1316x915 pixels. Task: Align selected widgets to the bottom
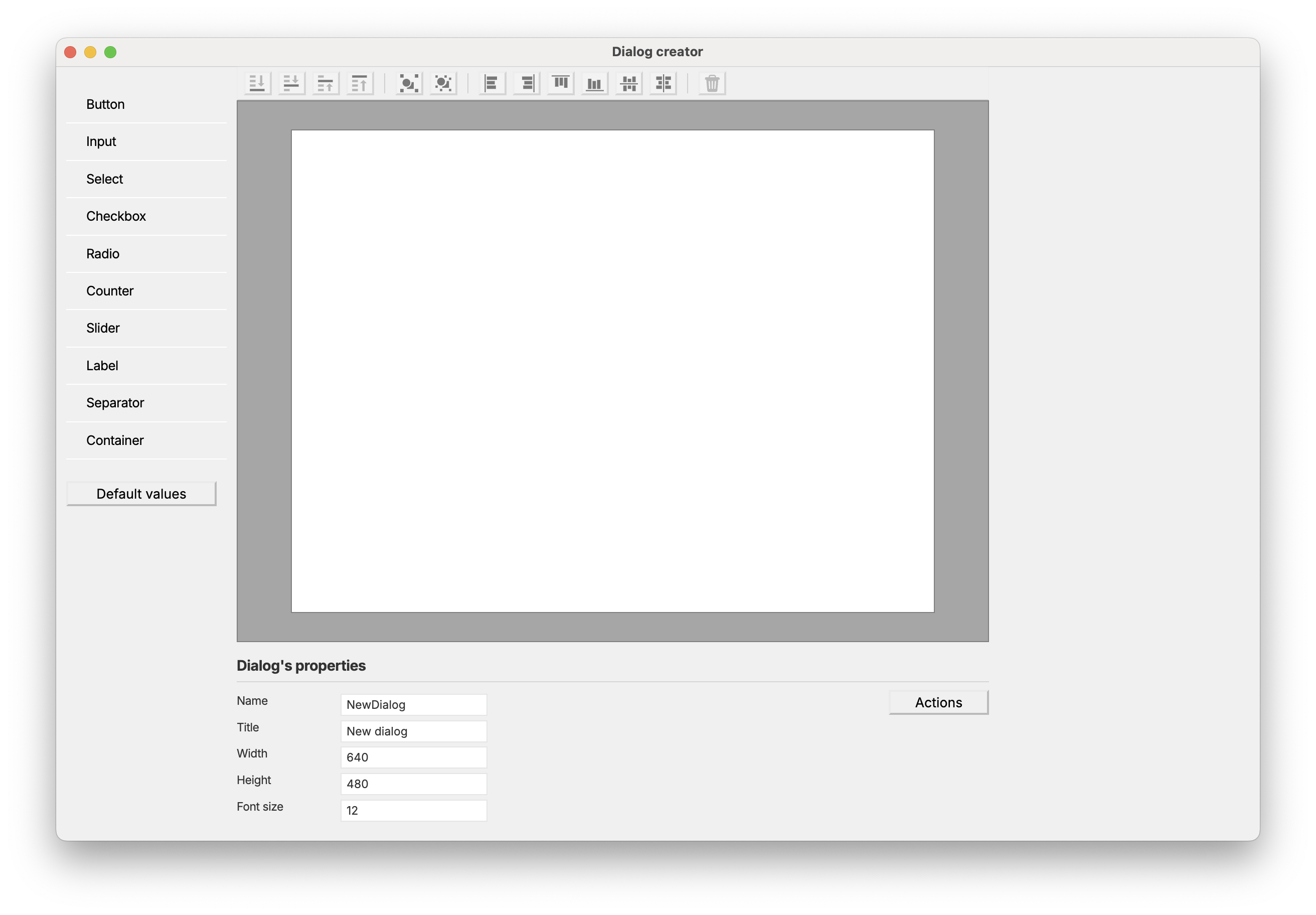[594, 83]
